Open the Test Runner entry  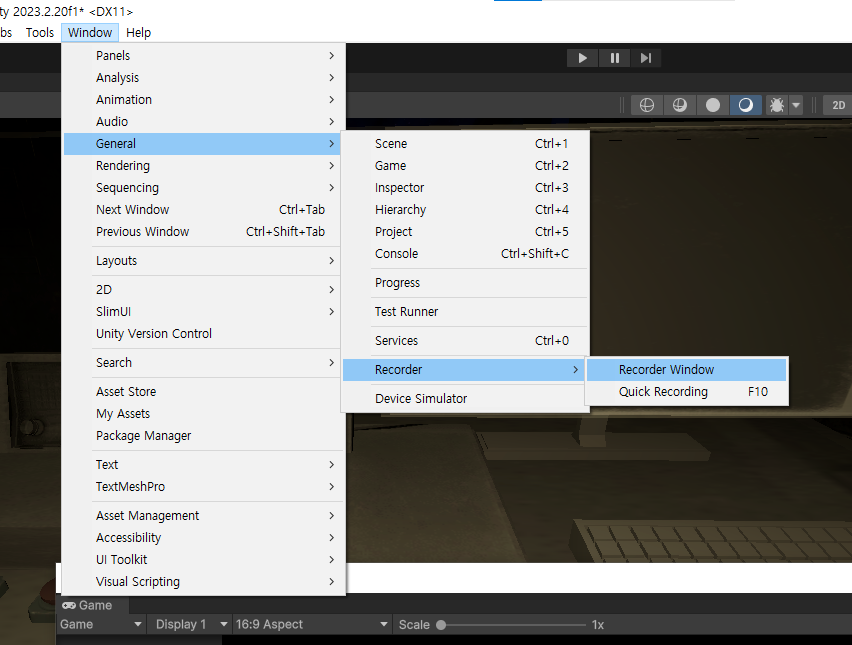[465, 311]
